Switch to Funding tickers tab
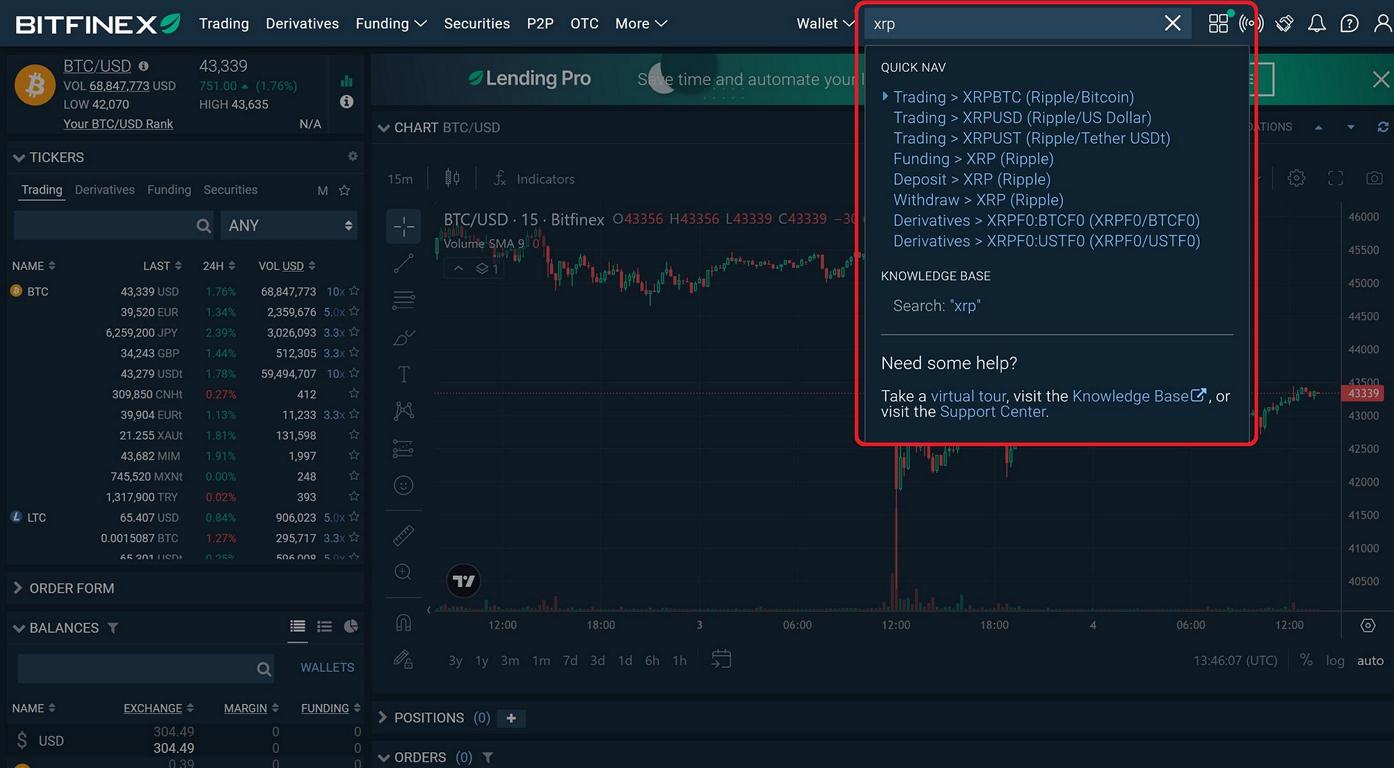 point(169,190)
